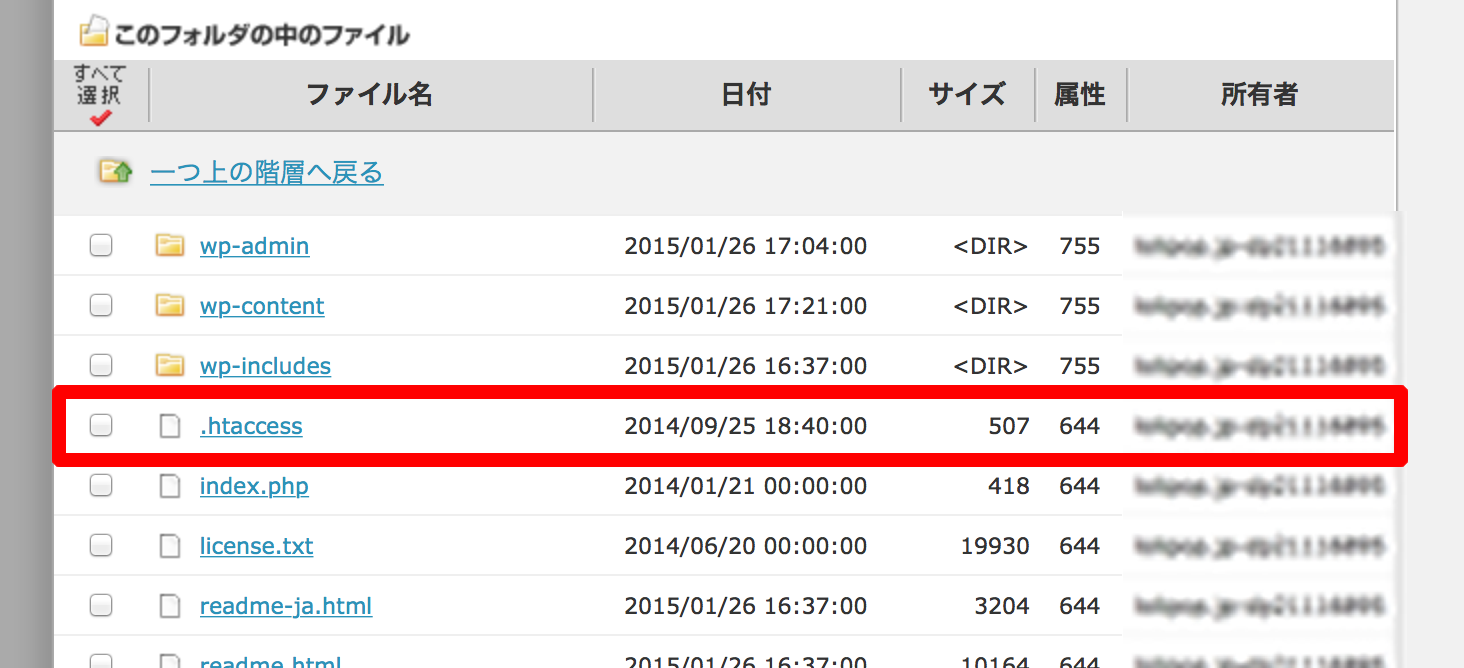Click the folder icon beside wp-admin
Viewport: 1464px width, 668px height.
(170, 245)
